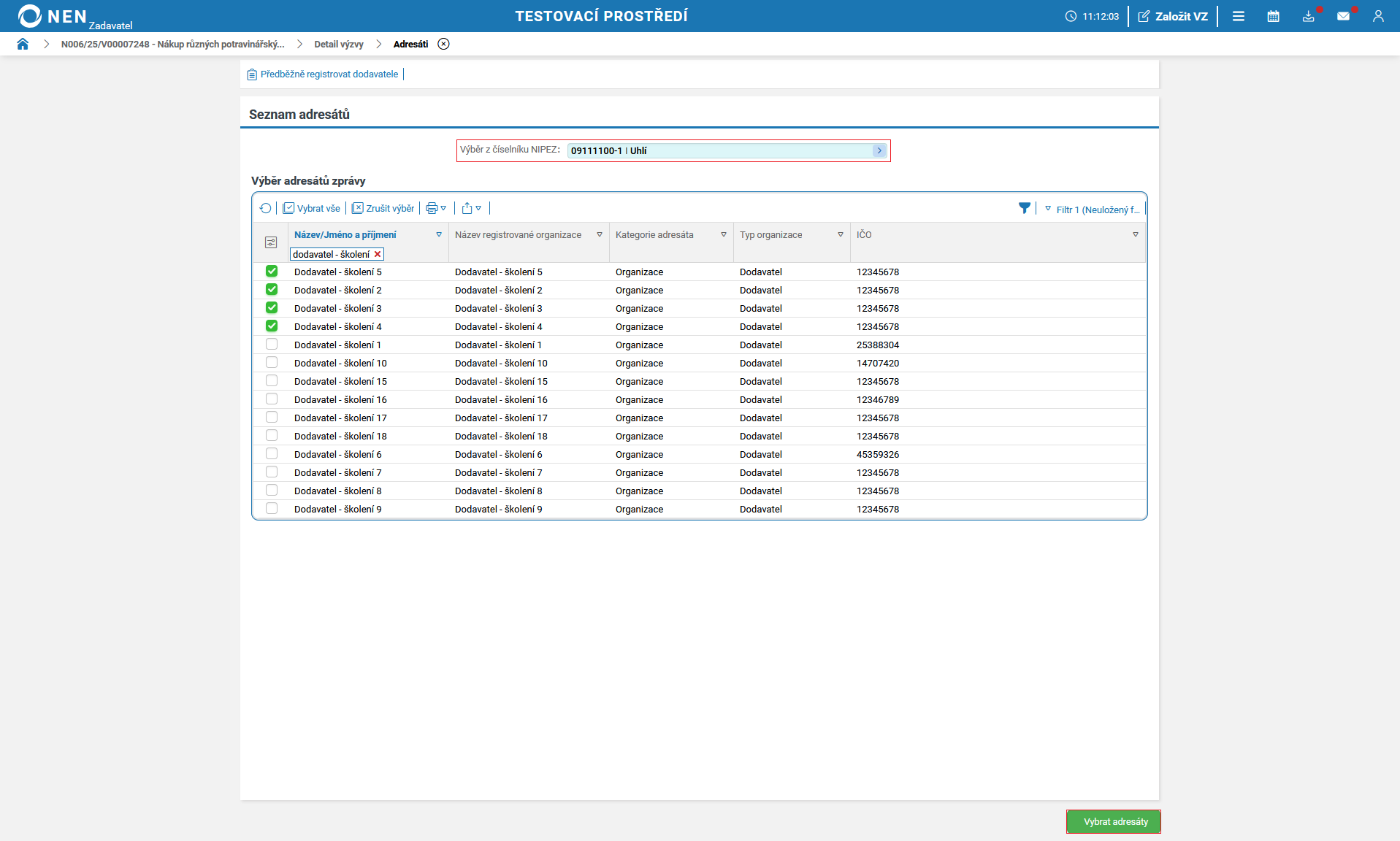Viewport: 1400px width, 841px height.
Task: Click the column settings icon in table header
Action: [271, 242]
